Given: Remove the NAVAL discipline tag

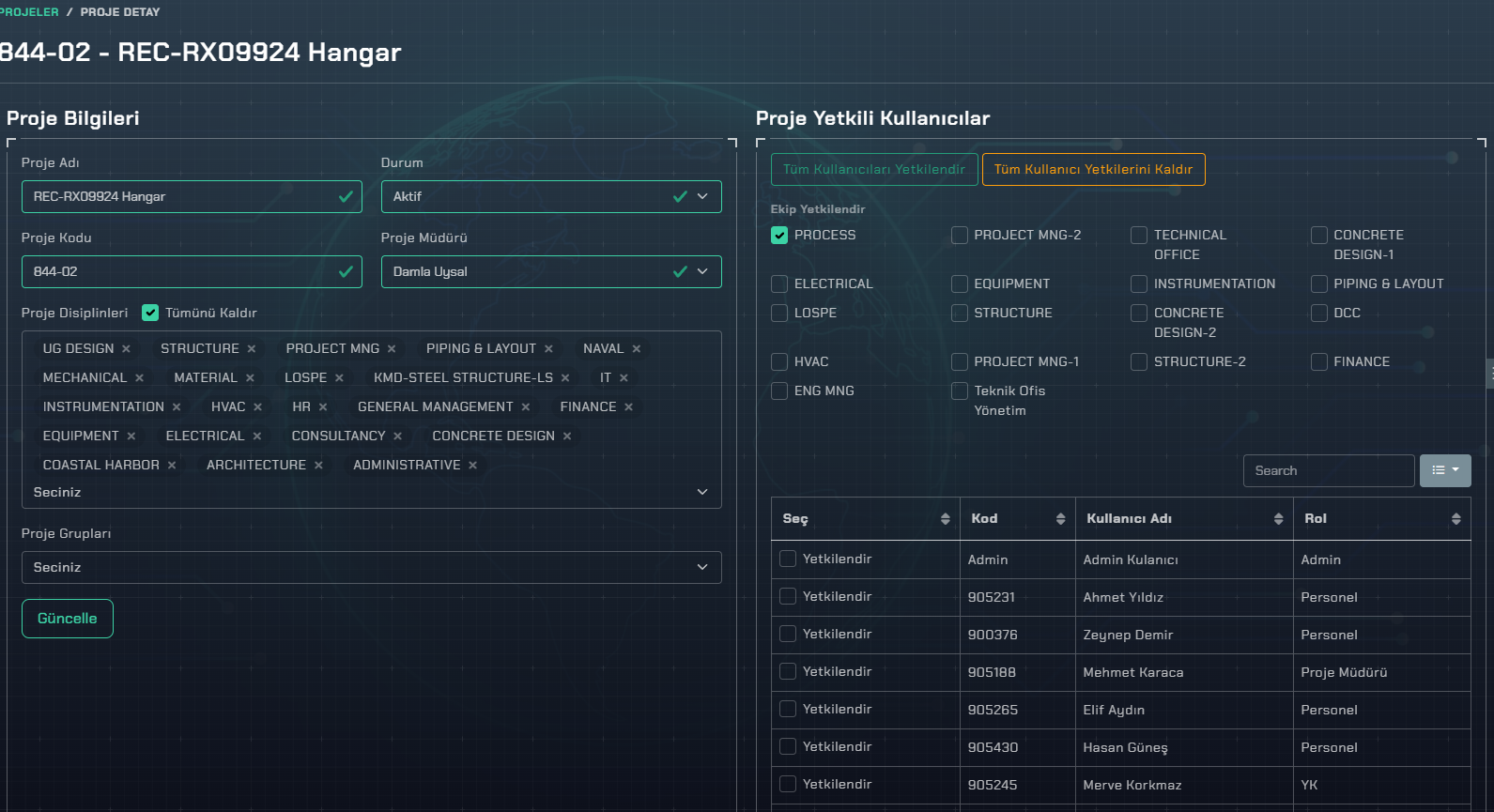Looking at the screenshot, I should coord(636,349).
